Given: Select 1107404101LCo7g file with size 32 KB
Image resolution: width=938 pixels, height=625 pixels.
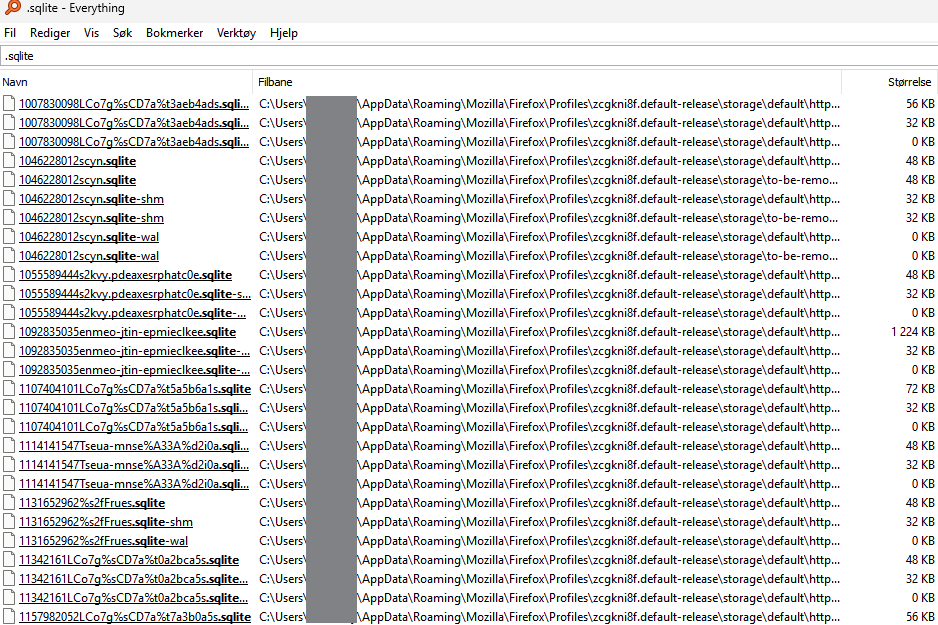Looking at the screenshot, I should point(133,408).
